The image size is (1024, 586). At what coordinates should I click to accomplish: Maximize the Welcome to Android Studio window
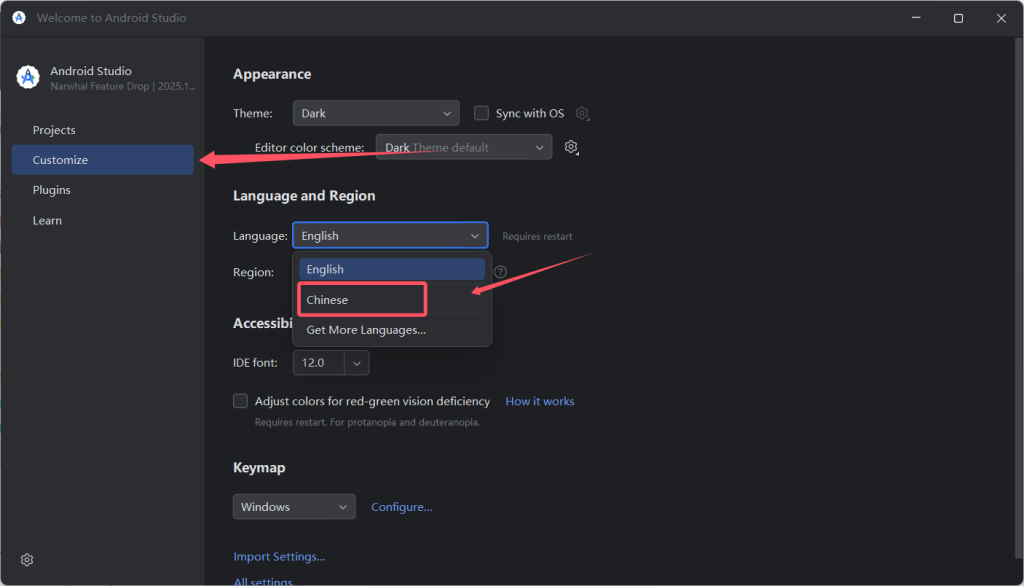pos(958,18)
